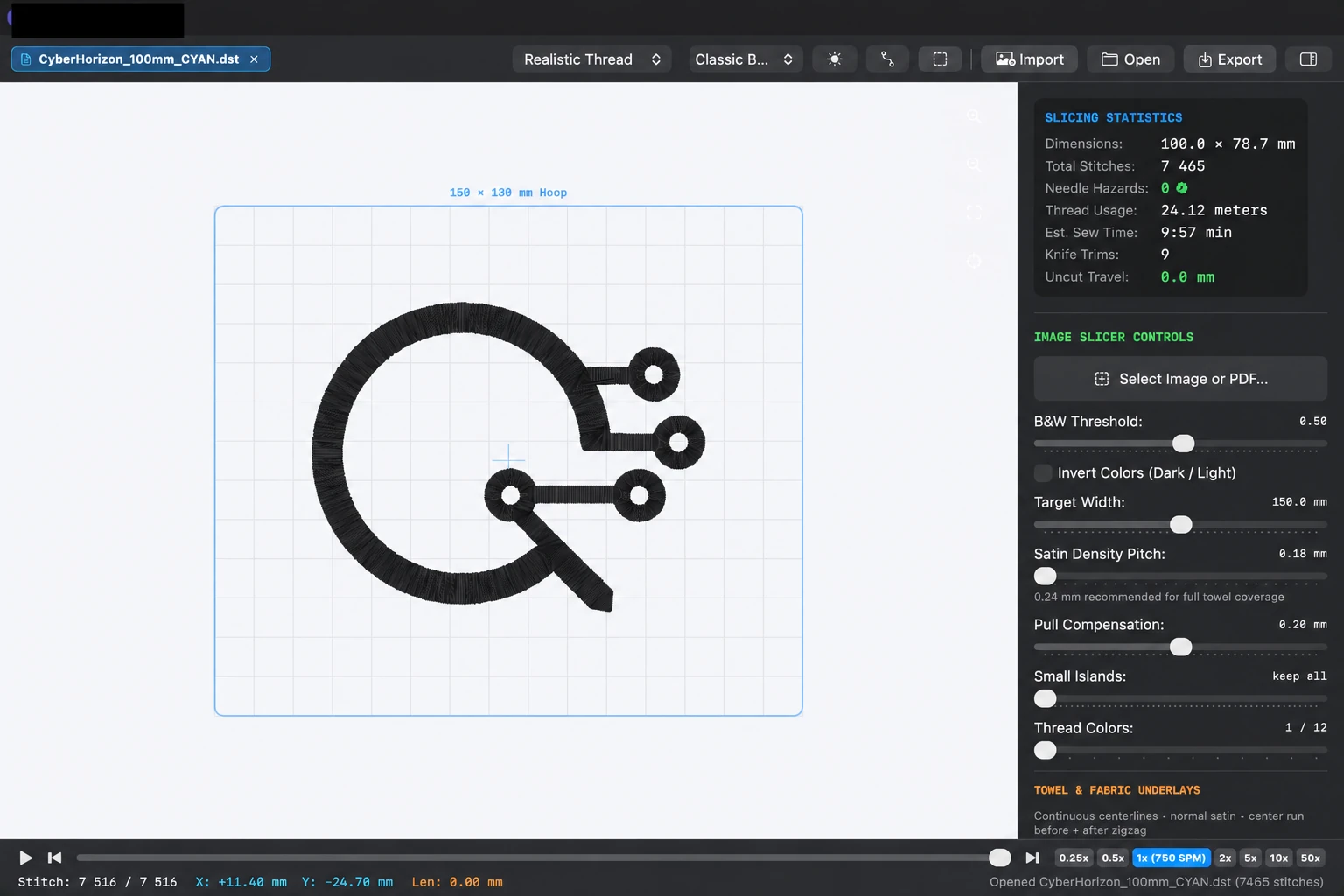Click the Target Width slider handle

coord(1181,524)
